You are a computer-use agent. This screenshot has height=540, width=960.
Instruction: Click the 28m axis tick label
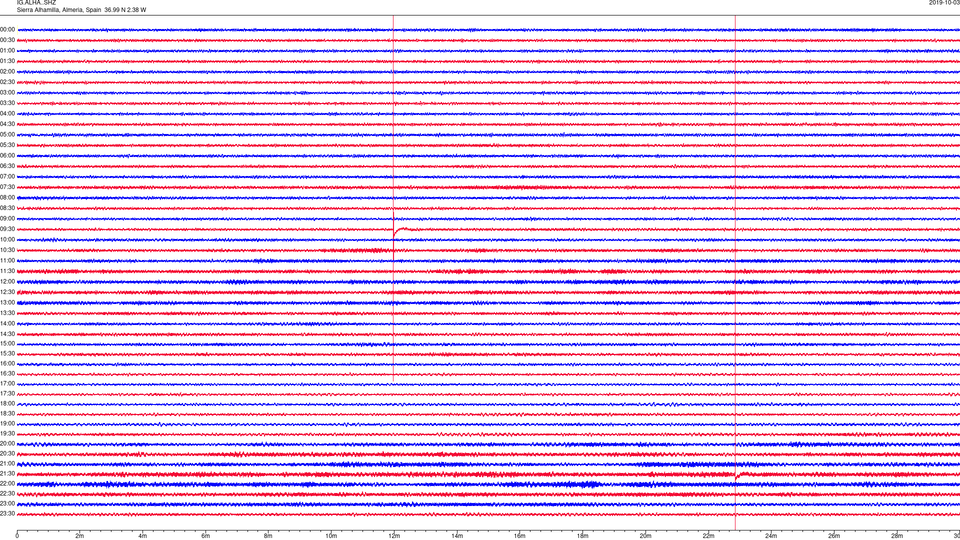[897, 536]
